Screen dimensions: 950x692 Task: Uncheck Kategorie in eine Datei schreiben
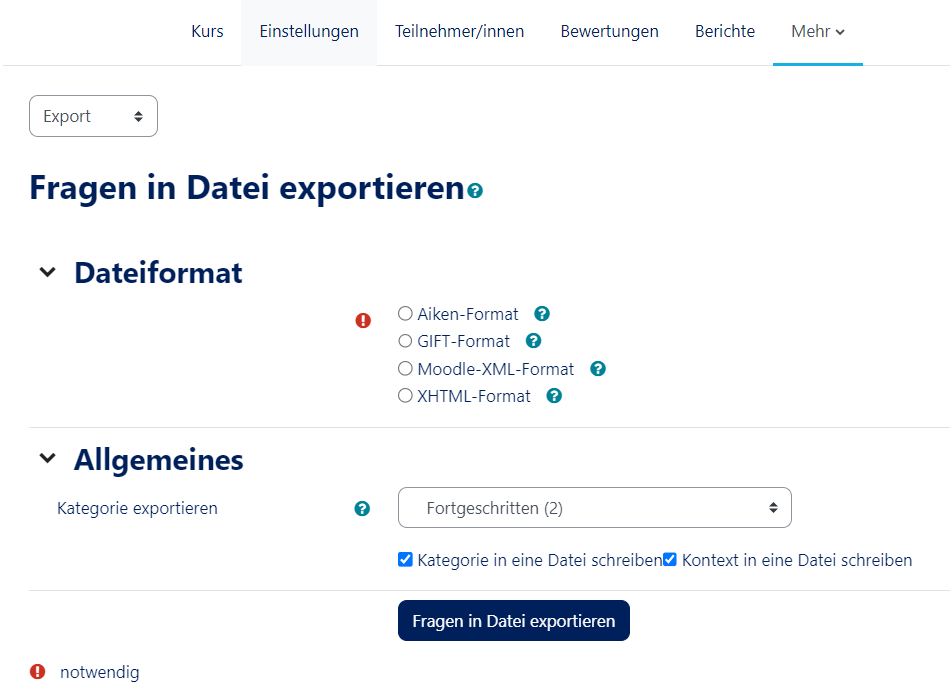[x=405, y=560]
